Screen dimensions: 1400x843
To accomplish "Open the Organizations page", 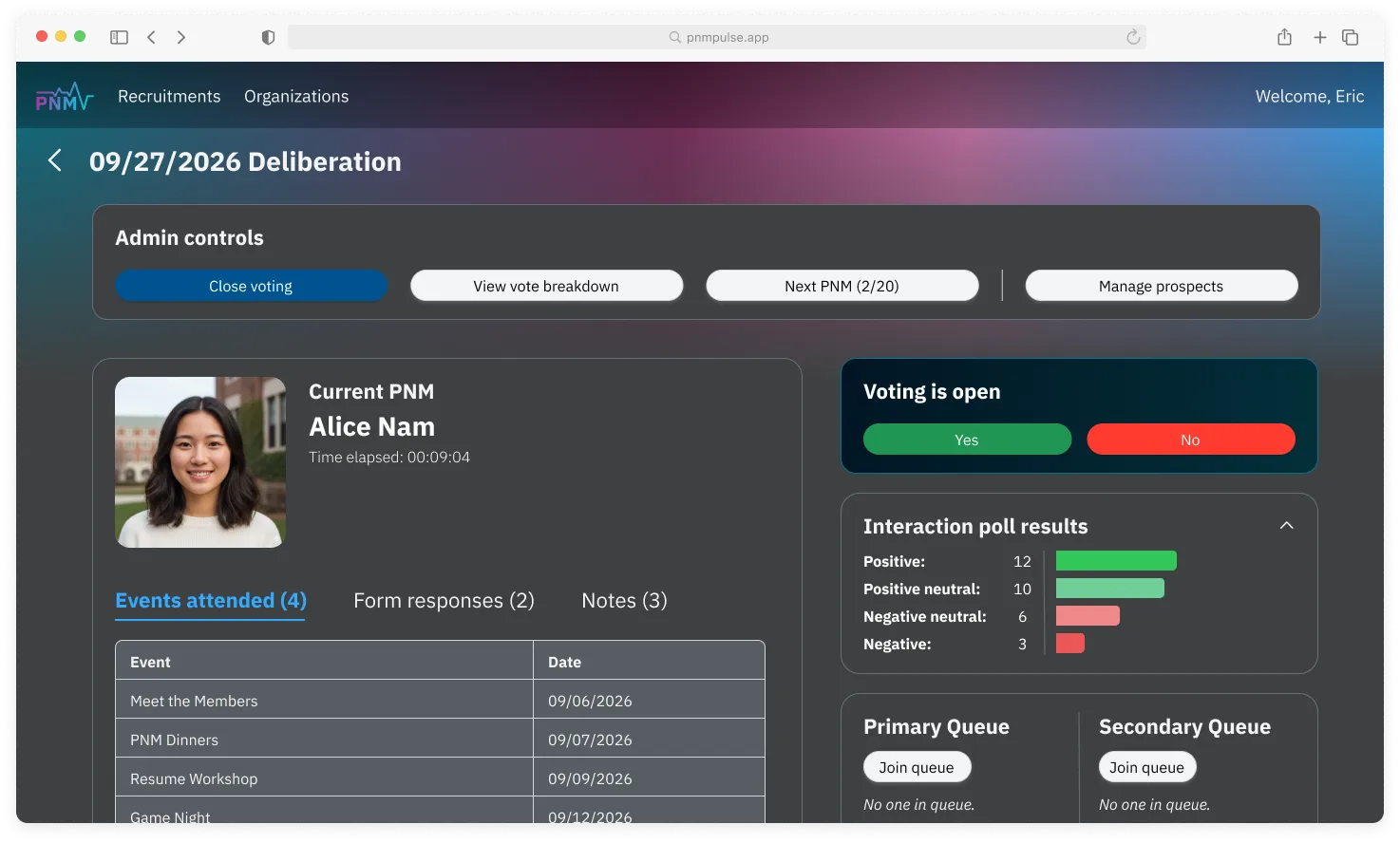I will (295, 96).
